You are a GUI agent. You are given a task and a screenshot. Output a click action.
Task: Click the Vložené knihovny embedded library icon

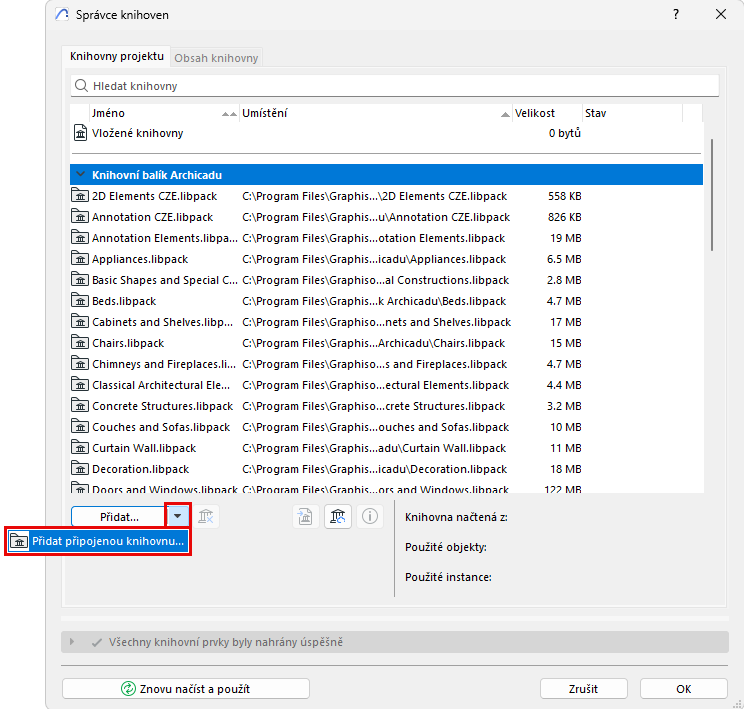80,133
